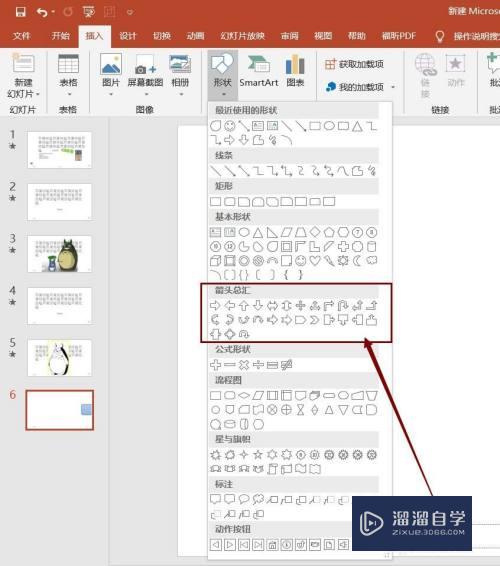
Task: Switch to the 切换 ribbon tab
Action: 162,36
